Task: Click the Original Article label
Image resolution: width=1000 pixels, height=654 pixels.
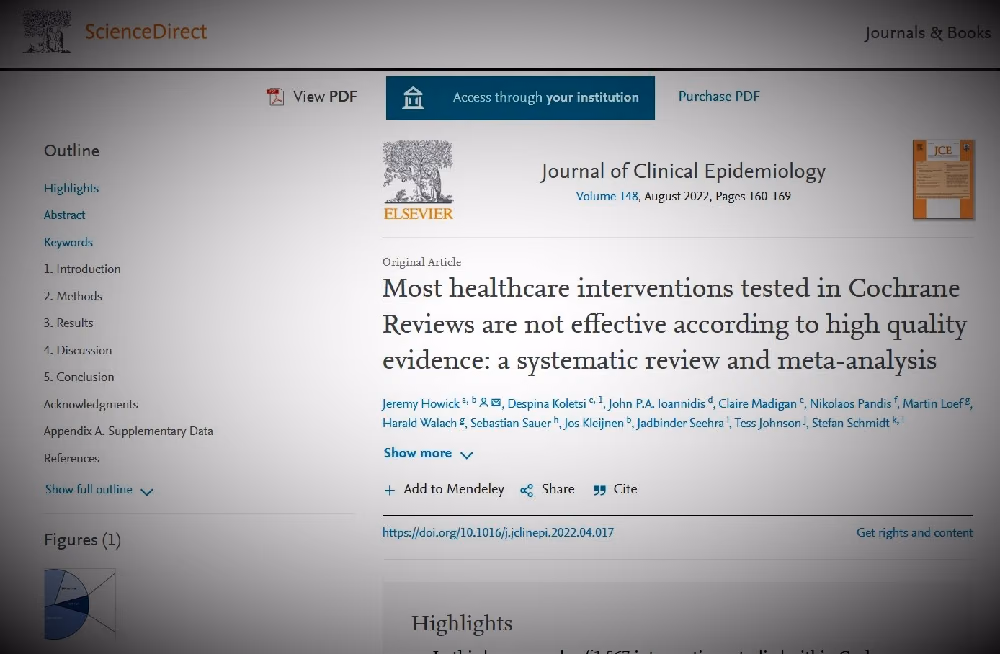Action: (x=422, y=262)
